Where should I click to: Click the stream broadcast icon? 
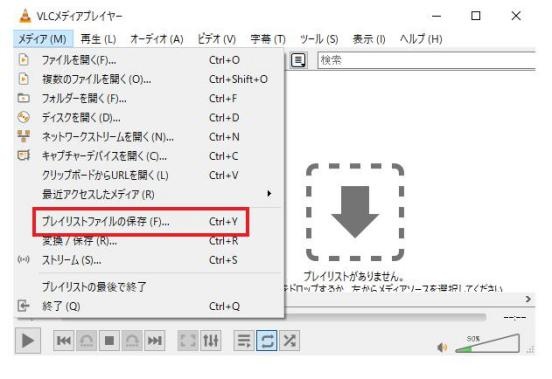[x=24, y=260]
